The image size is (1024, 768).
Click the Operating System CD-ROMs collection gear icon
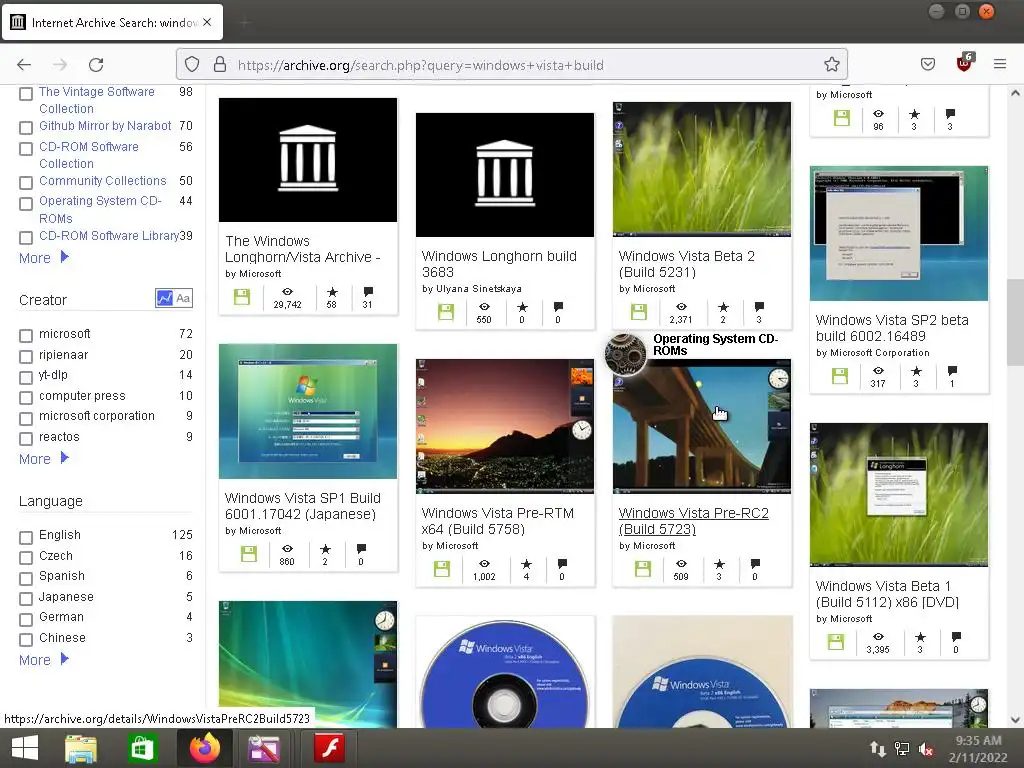[x=625, y=353]
